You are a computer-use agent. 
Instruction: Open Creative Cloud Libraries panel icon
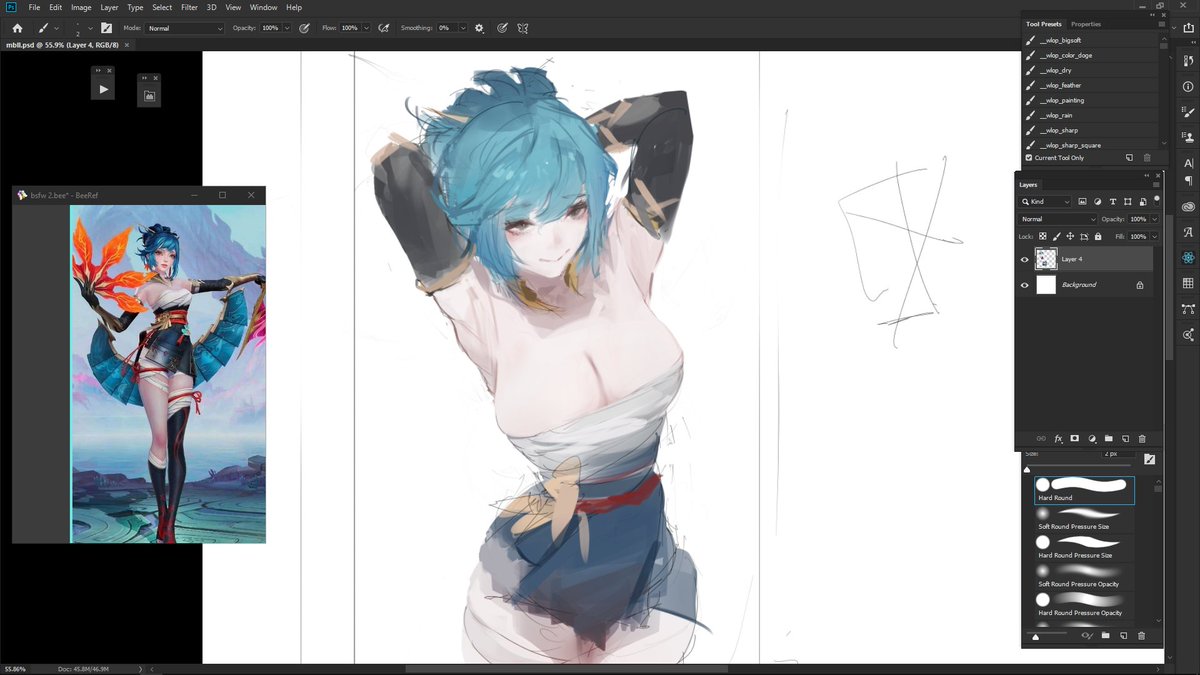pos(1188,207)
